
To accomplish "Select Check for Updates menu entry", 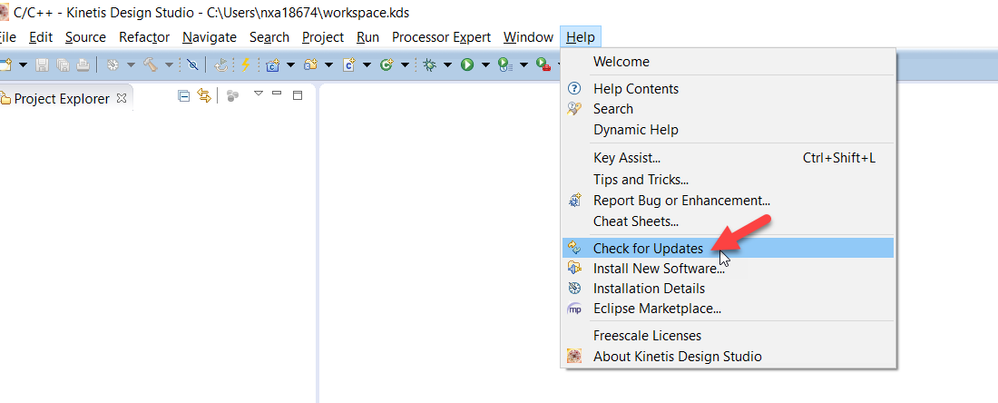I will [x=647, y=248].
